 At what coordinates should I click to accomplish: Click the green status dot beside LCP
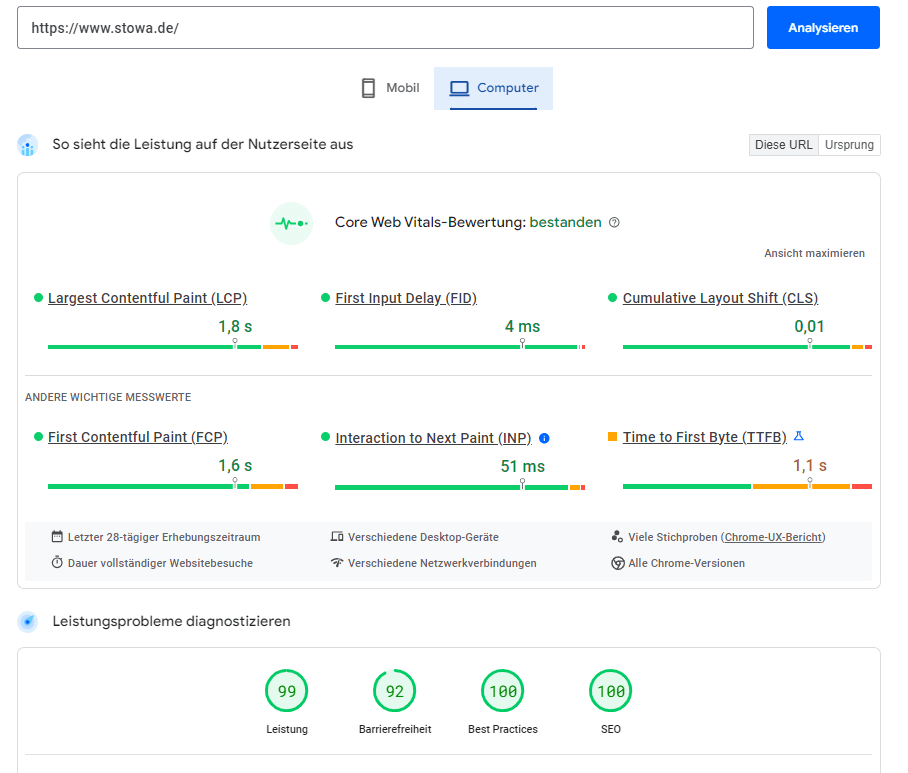click(38, 298)
